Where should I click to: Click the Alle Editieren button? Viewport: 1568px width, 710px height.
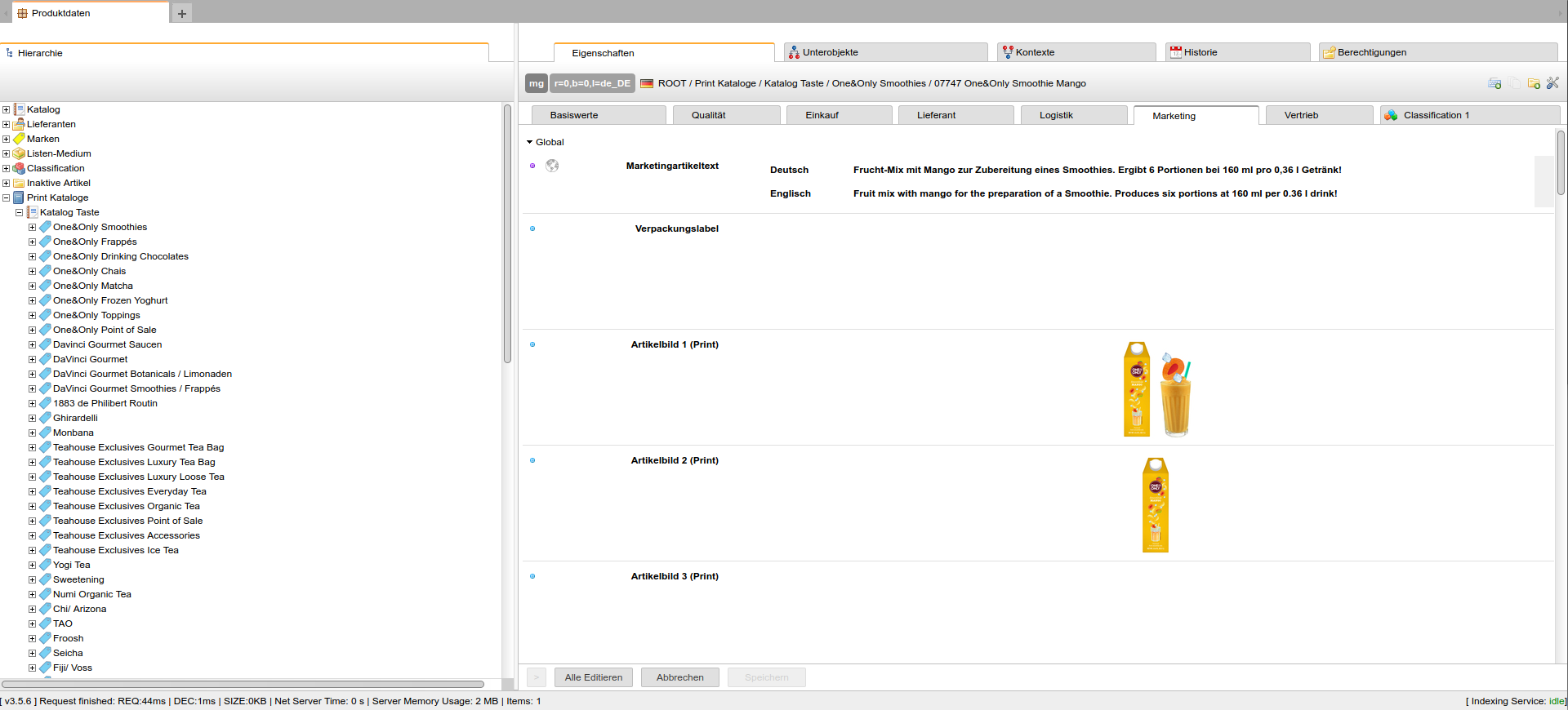tap(593, 677)
